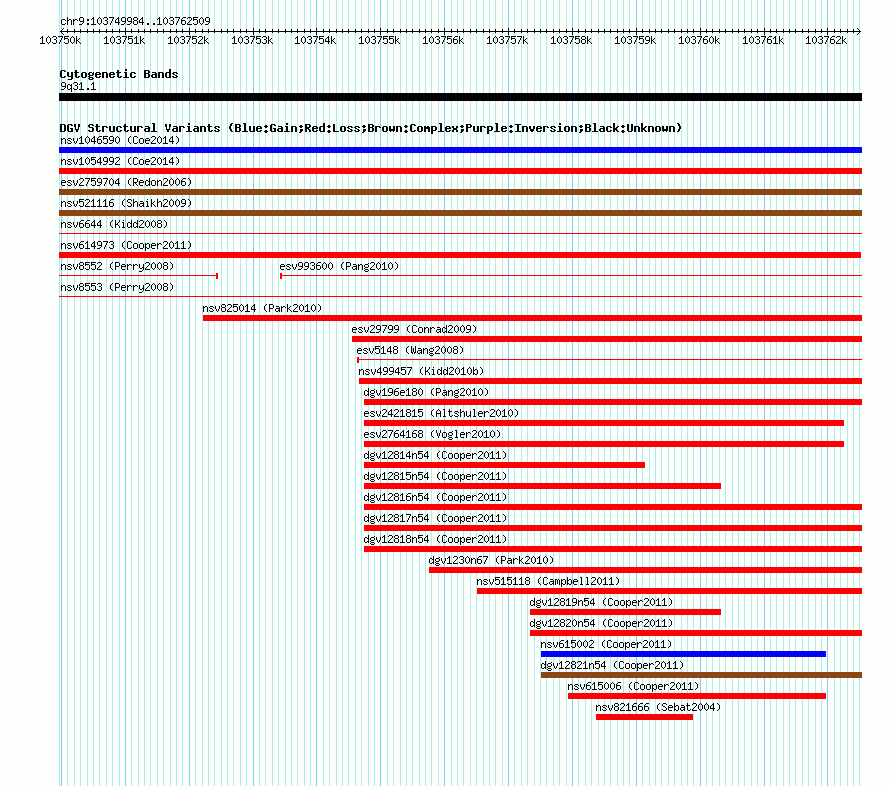Click the nsv8552 (Perry2008) label
The image size is (890, 786).
(x=117, y=266)
